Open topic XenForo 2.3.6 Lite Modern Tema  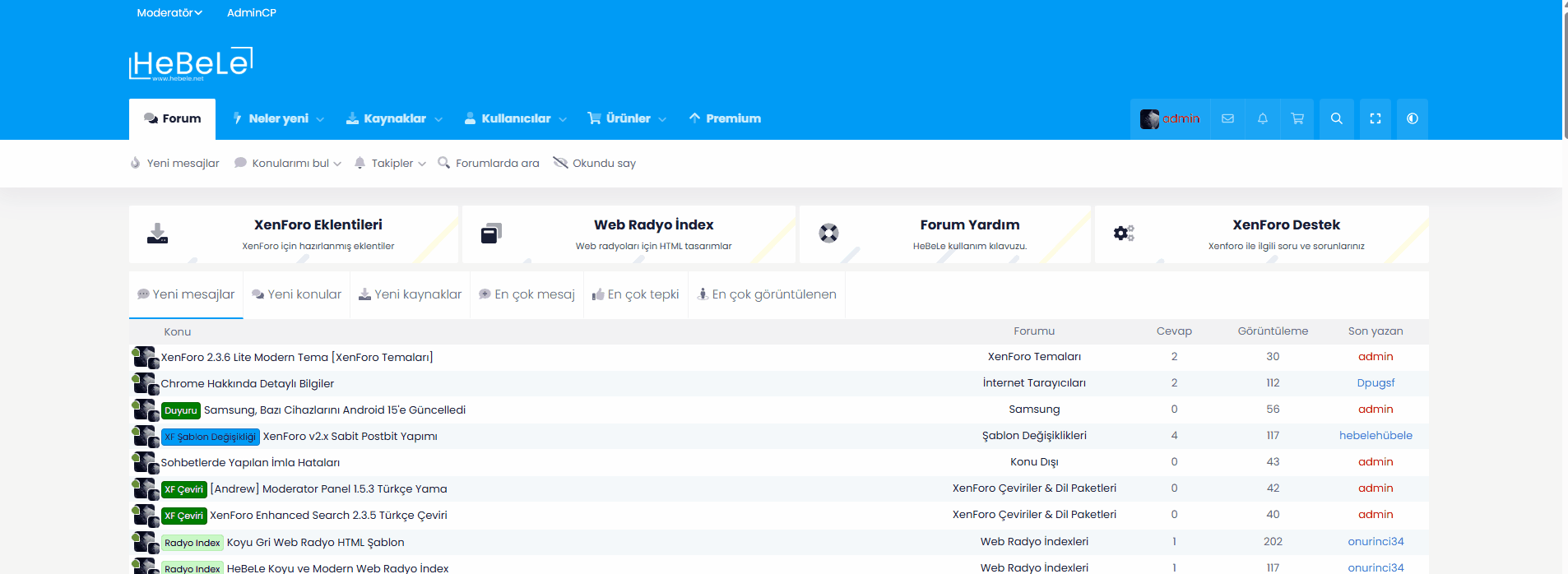click(297, 357)
